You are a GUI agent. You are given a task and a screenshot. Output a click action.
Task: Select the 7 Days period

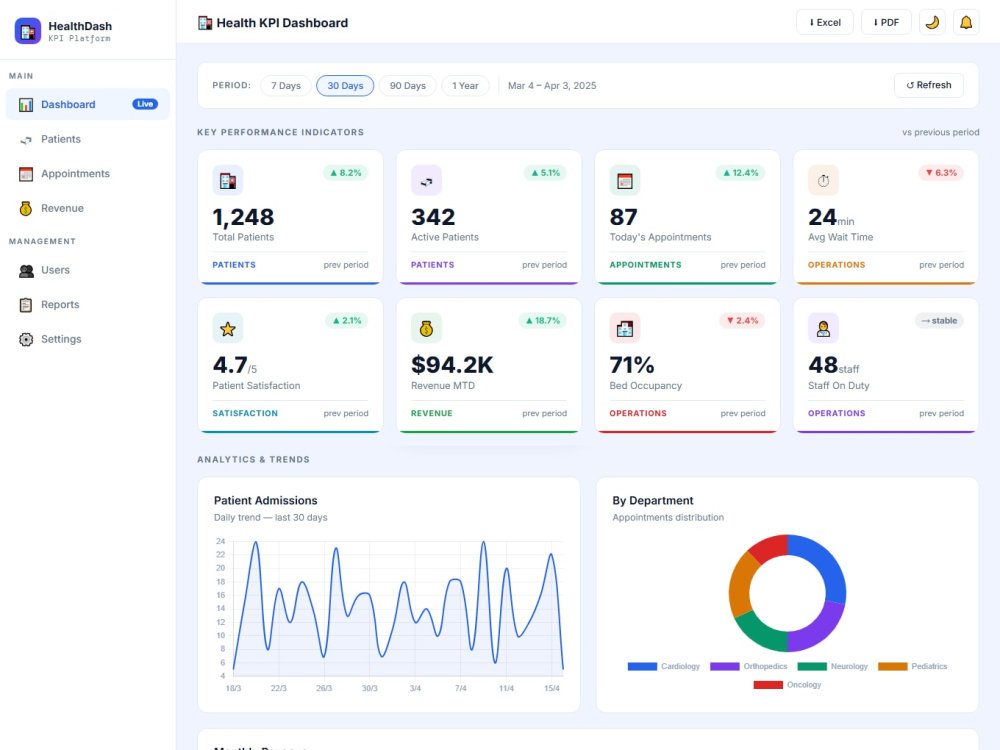(x=286, y=85)
